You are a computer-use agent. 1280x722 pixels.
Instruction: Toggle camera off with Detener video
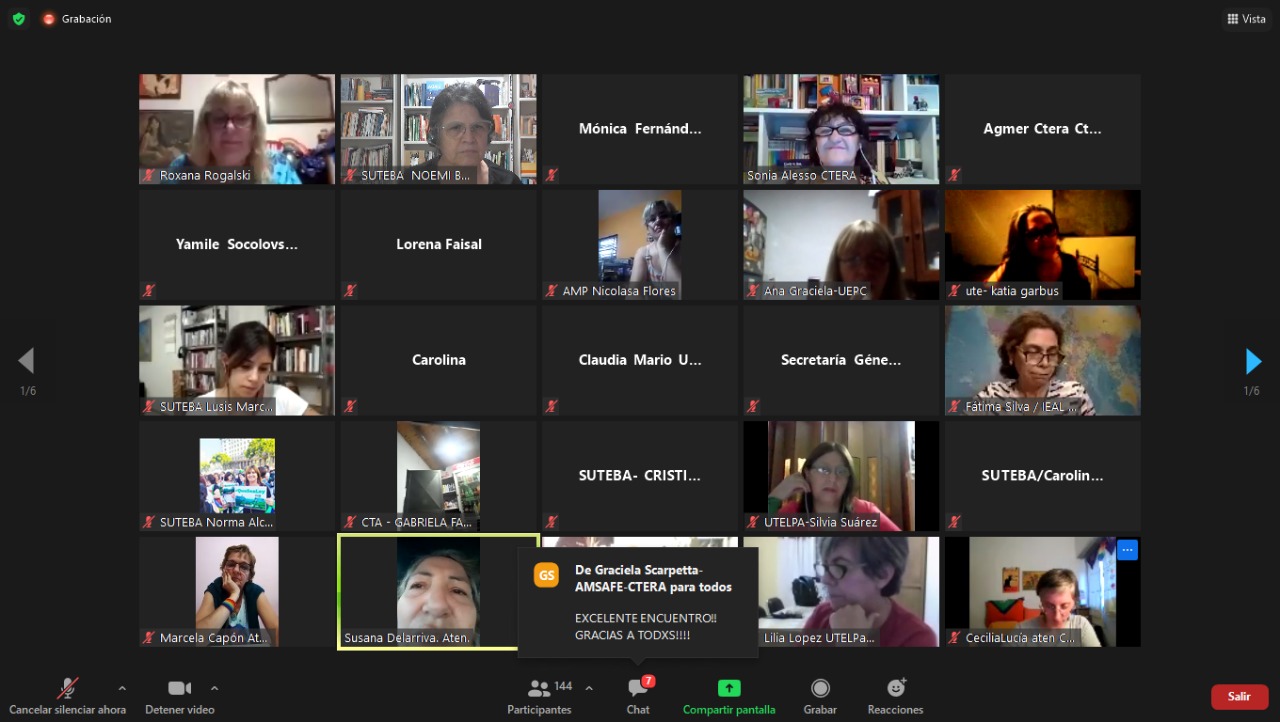coord(179,696)
